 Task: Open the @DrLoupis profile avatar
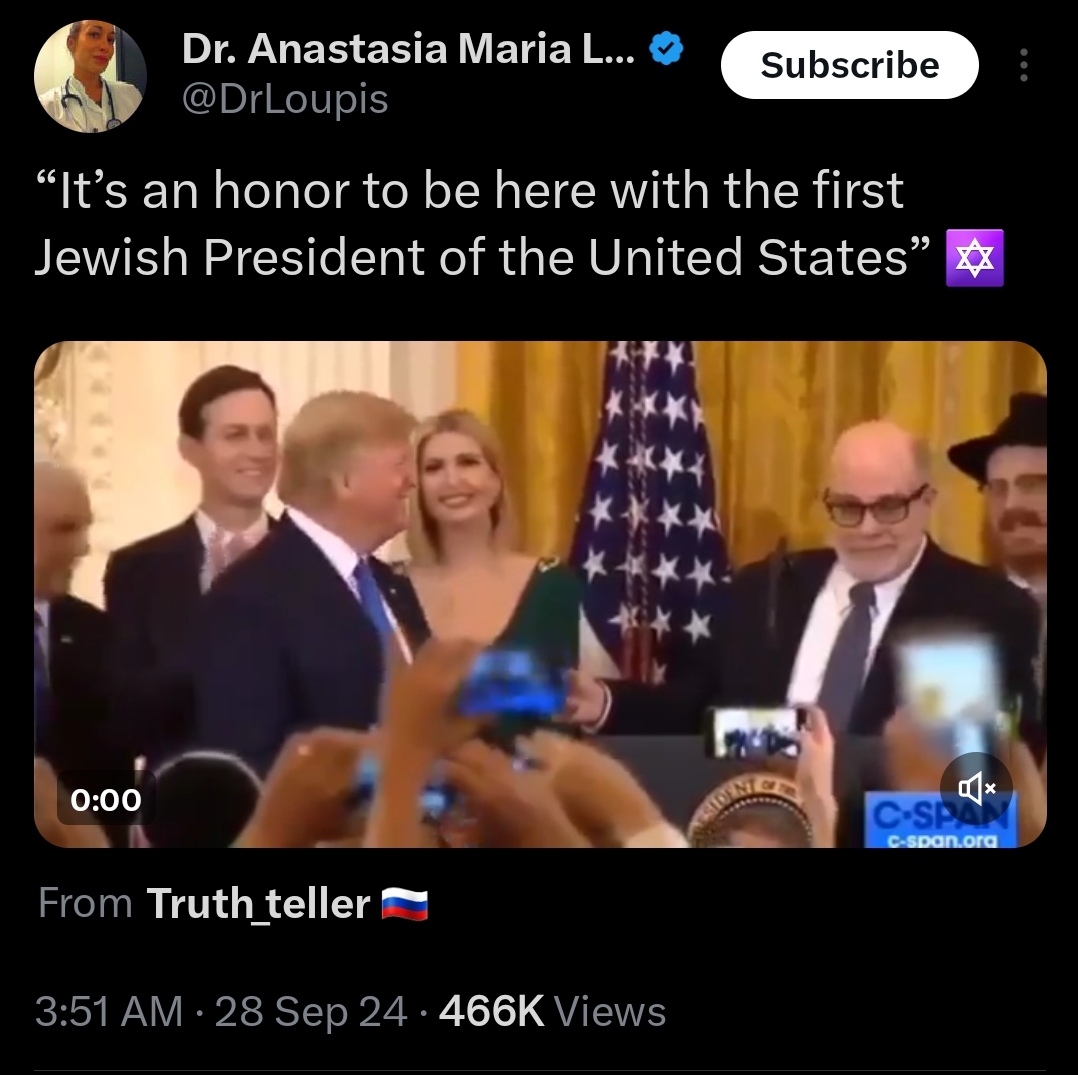tap(90, 76)
